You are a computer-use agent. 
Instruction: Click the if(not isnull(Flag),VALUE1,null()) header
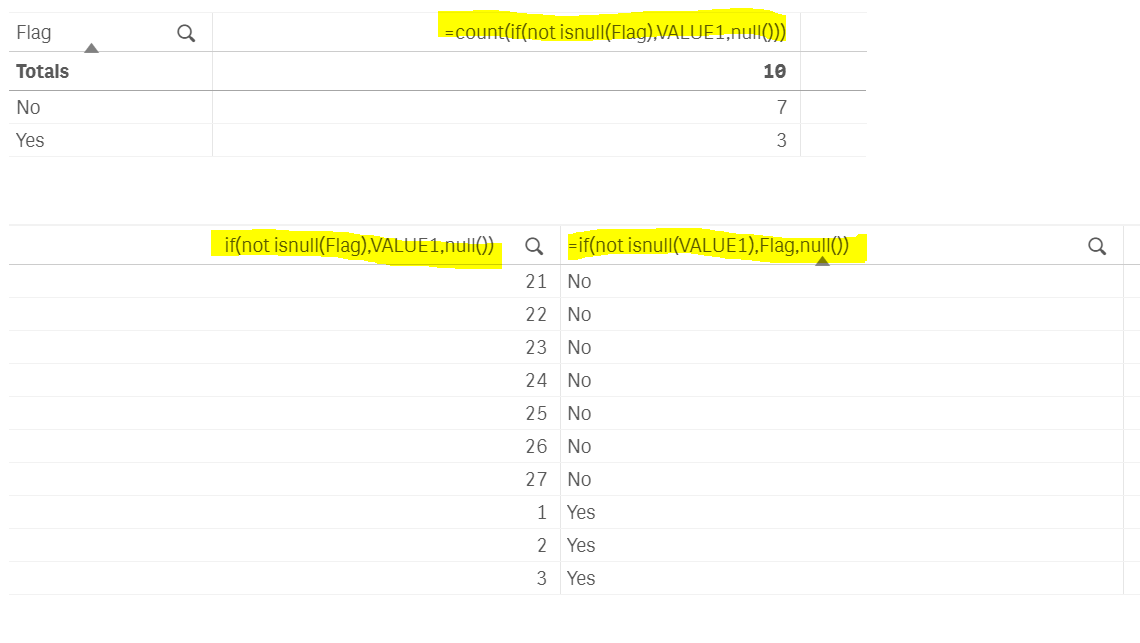point(359,246)
